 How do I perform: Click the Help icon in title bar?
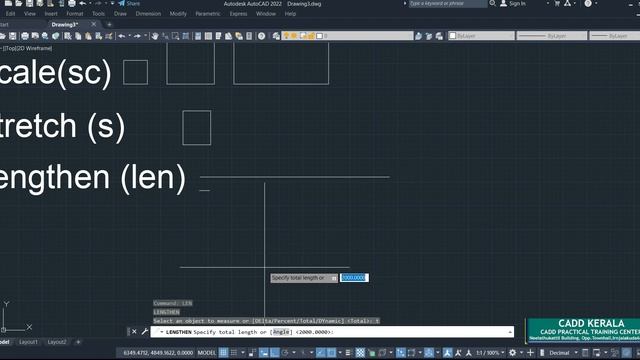588,3
